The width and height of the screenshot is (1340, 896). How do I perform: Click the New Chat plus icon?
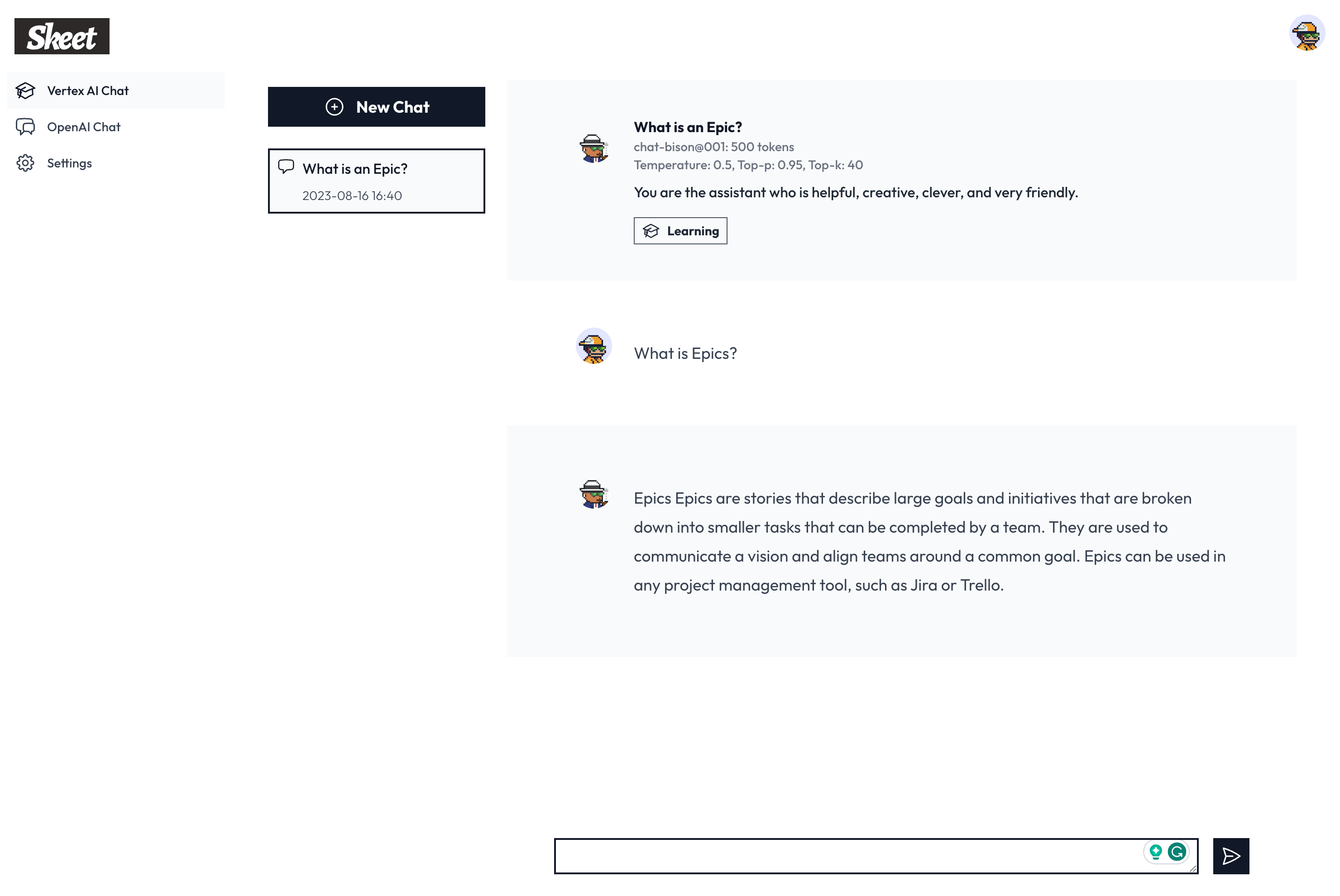coord(333,106)
